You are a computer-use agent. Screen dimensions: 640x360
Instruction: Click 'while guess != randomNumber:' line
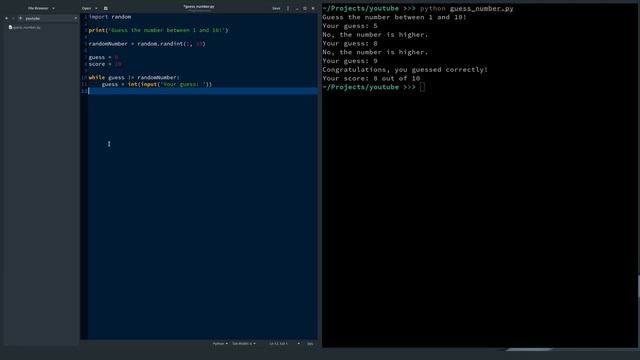pos(134,78)
